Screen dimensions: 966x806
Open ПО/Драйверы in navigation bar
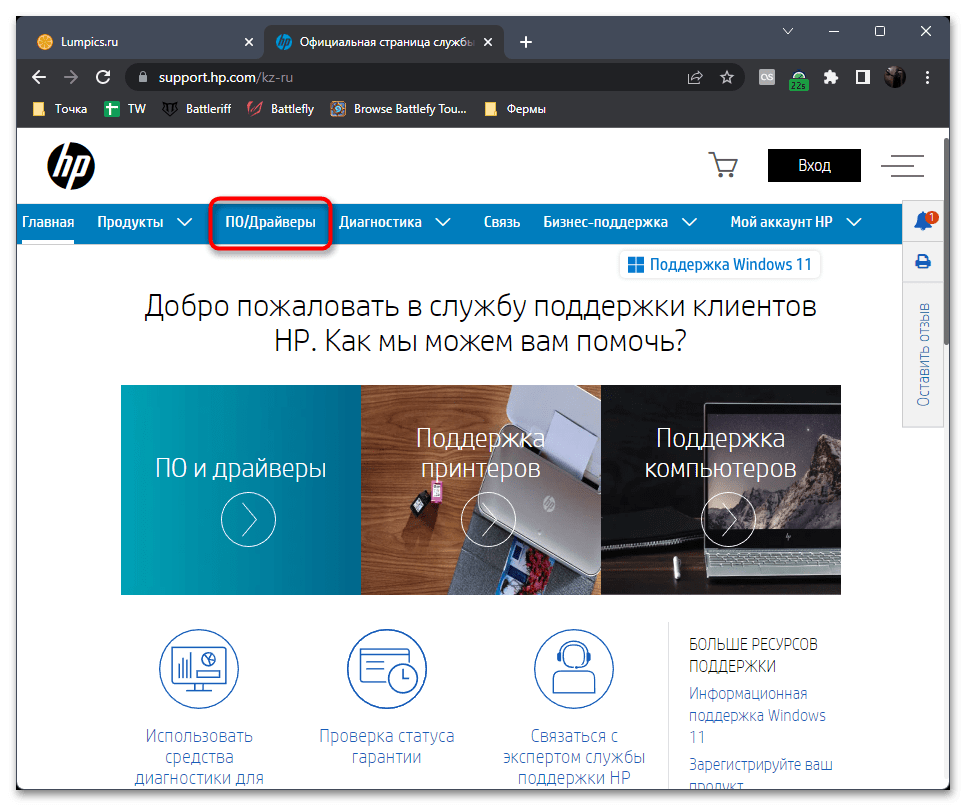pos(270,222)
